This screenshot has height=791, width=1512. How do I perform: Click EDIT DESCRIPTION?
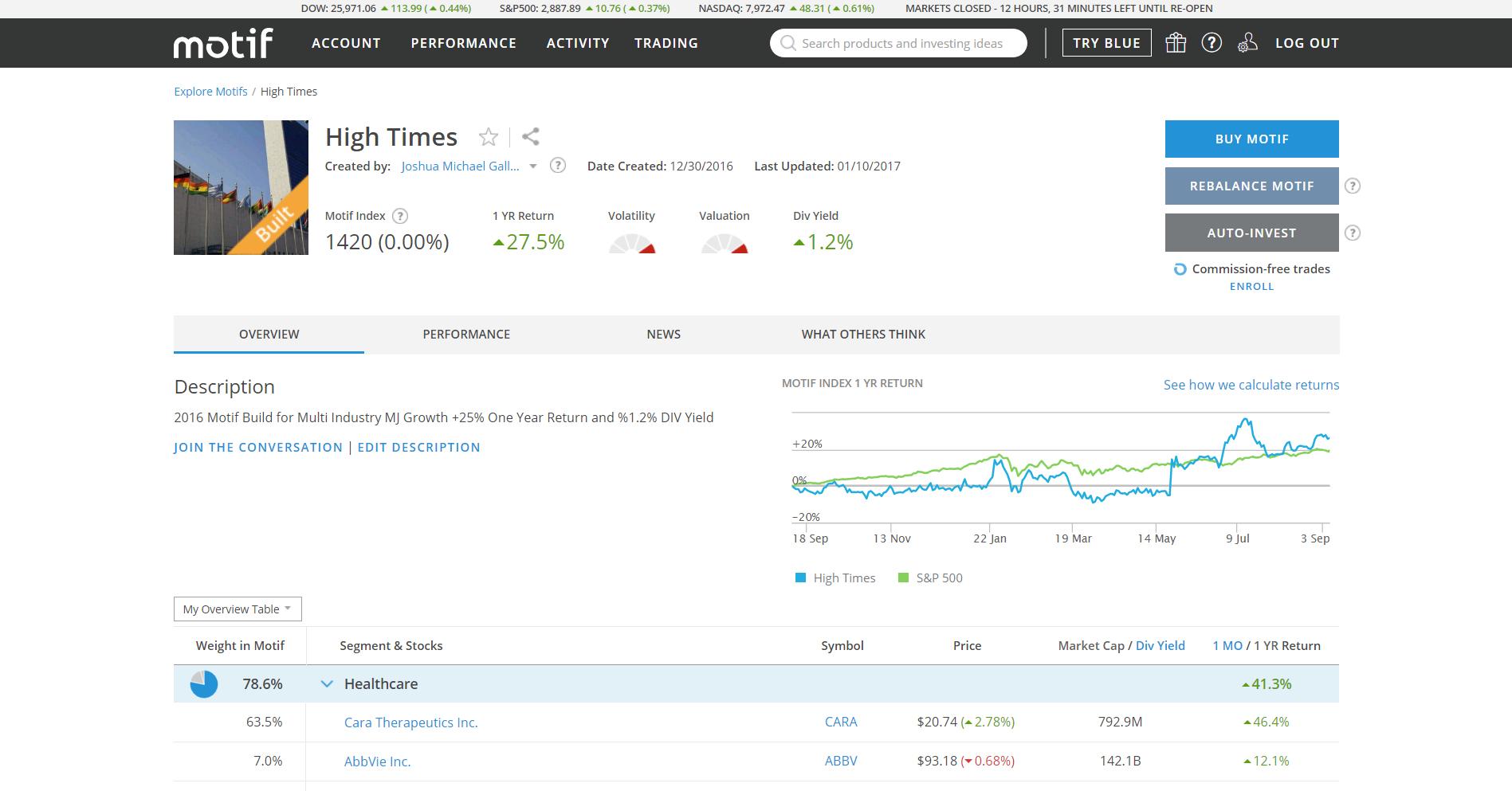tap(418, 448)
